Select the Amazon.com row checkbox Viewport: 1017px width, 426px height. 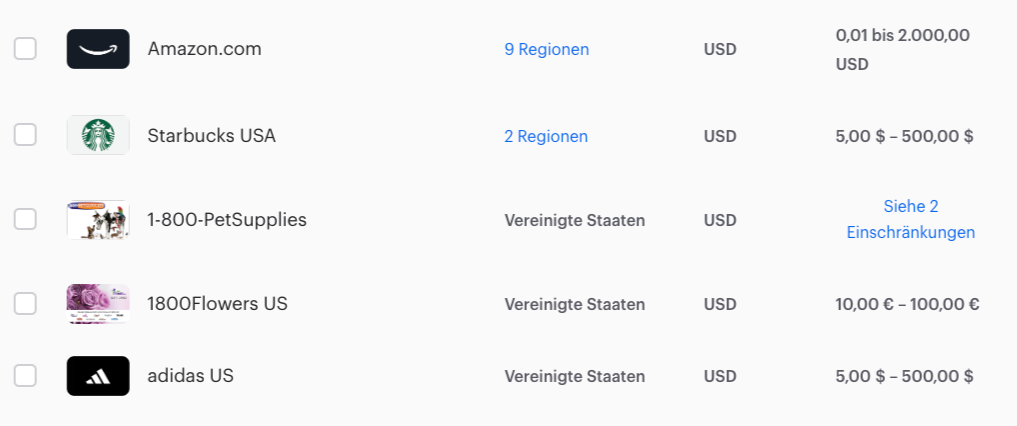click(25, 48)
